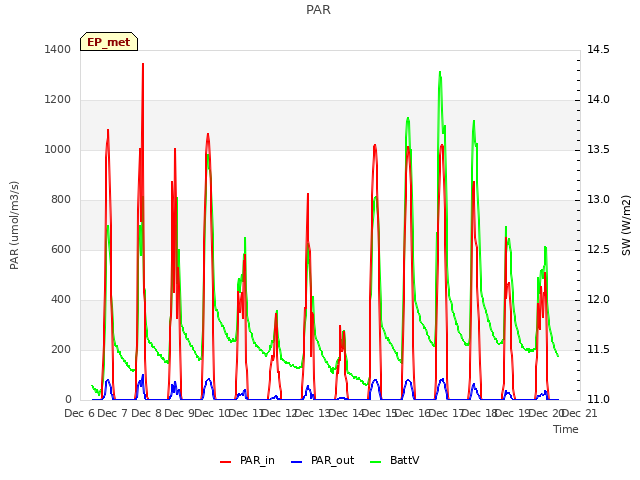The width and height of the screenshot is (640, 480).
Task: Click the 800 left axis tick label
Action: (61, 200)
